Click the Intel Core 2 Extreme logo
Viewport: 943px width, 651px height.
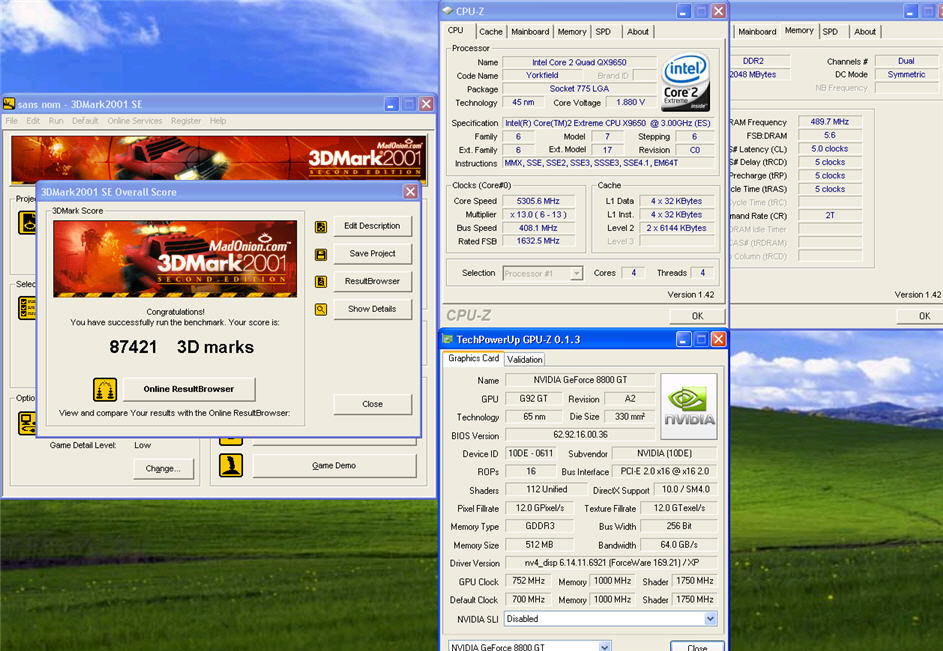[x=686, y=83]
